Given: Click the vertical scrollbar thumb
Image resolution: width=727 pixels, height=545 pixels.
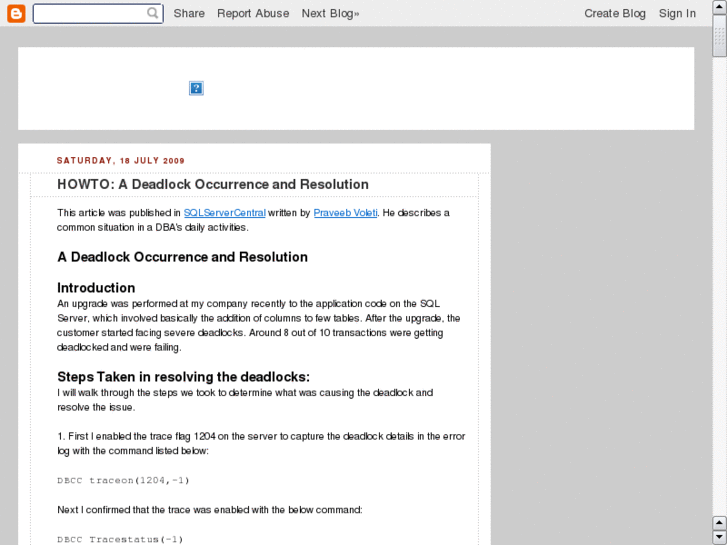Looking at the screenshot, I should click(720, 36).
